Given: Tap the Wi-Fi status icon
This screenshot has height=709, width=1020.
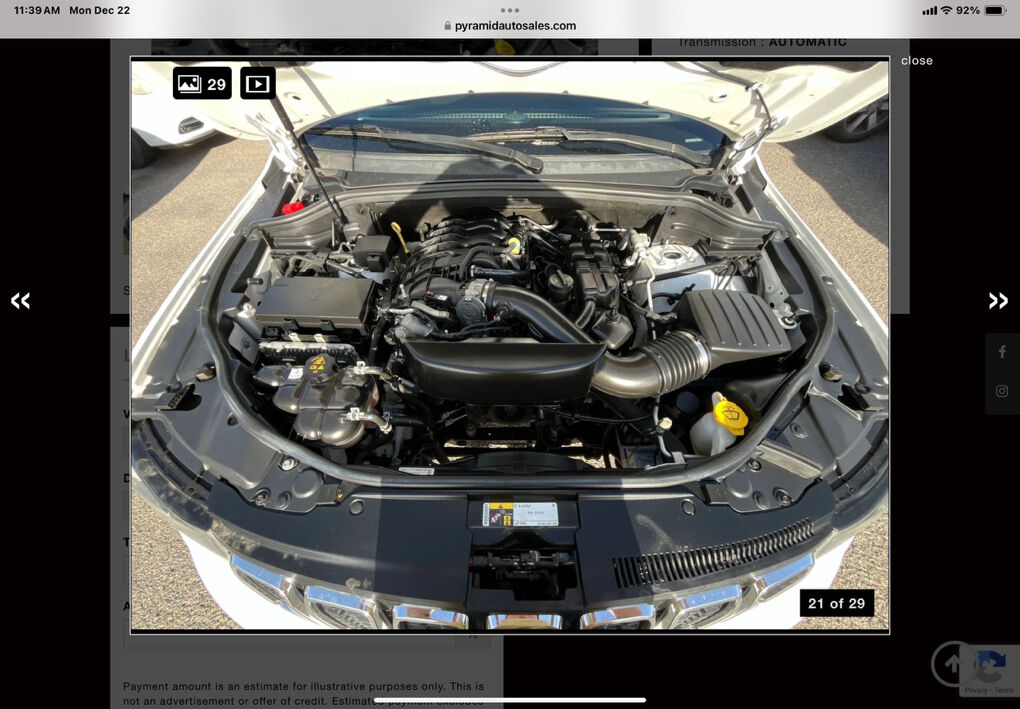Looking at the screenshot, I should click(x=946, y=10).
